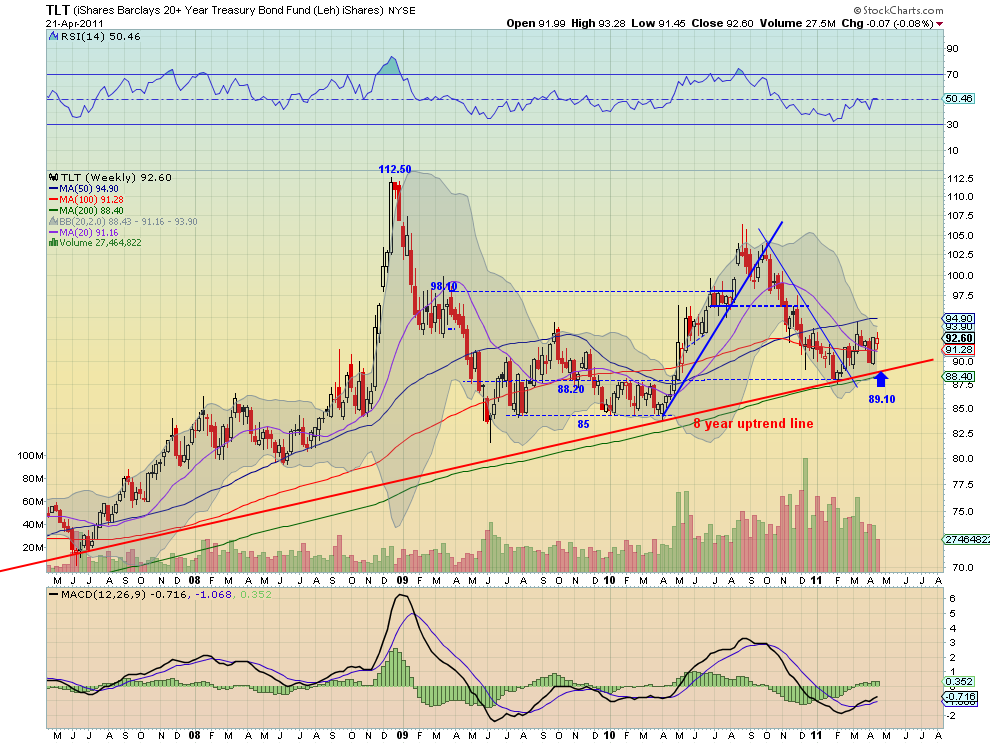Click the MA(200) 88.40 legend entry
990x744 pixels.
click(91, 210)
